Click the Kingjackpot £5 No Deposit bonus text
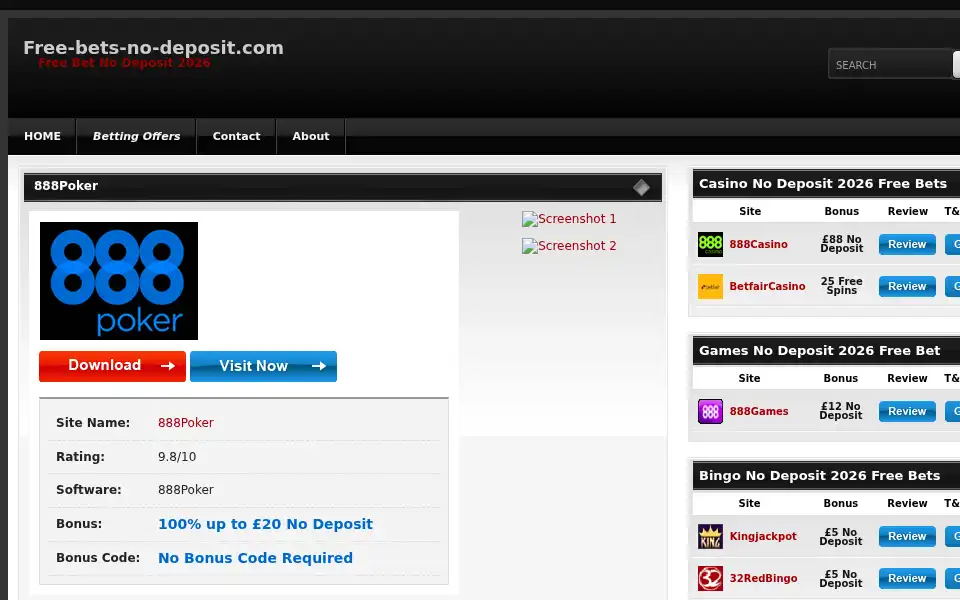Screen dimensions: 960x600 tap(841, 536)
